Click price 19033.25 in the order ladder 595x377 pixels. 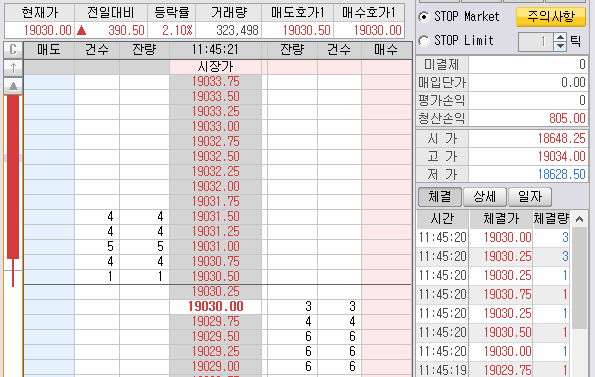click(215, 112)
